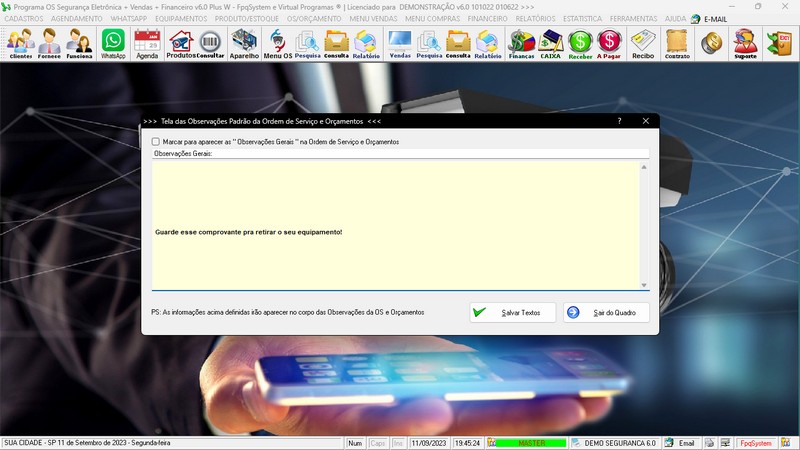Click the E-MAIL globe icon

(x=695, y=19)
